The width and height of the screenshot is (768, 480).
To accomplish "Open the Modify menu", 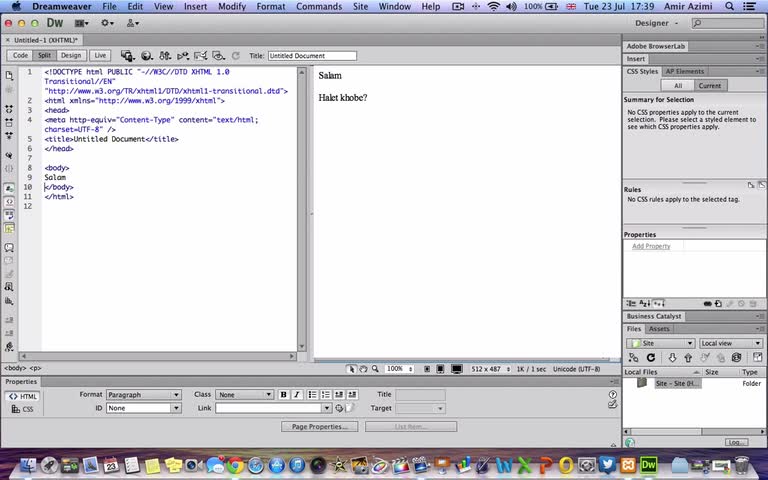I will [232, 6].
